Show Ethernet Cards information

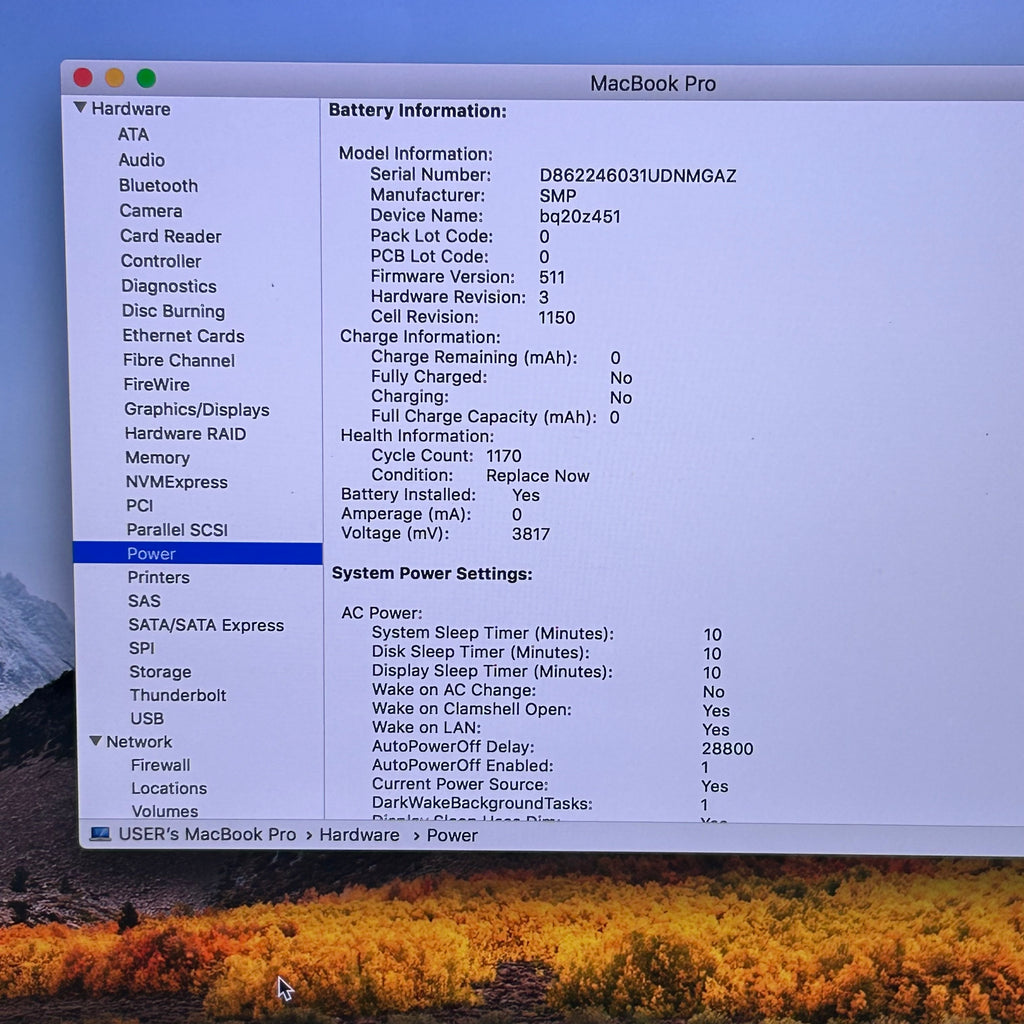point(184,336)
